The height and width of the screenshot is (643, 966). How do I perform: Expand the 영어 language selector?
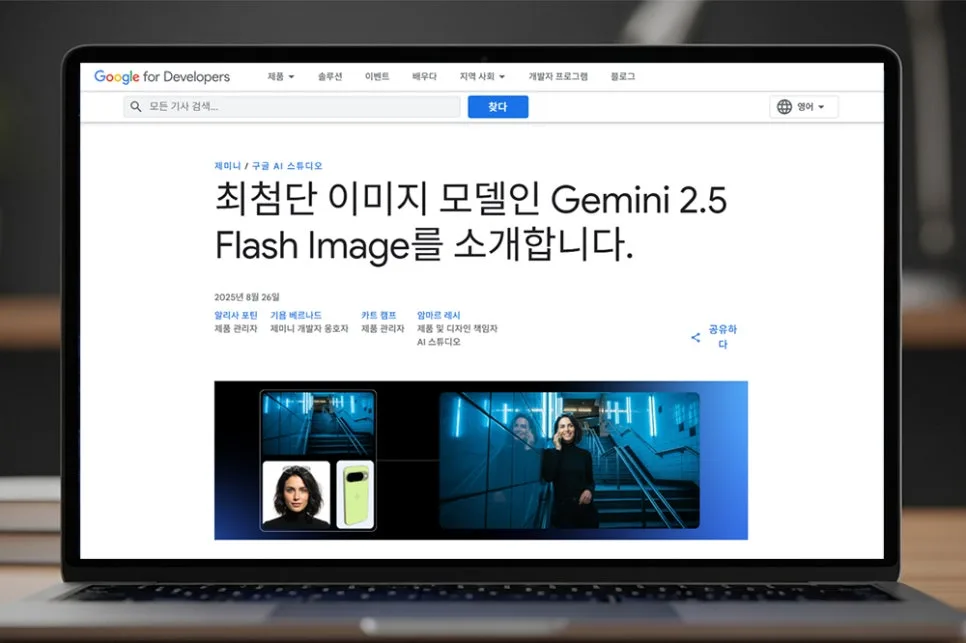pos(804,107)
